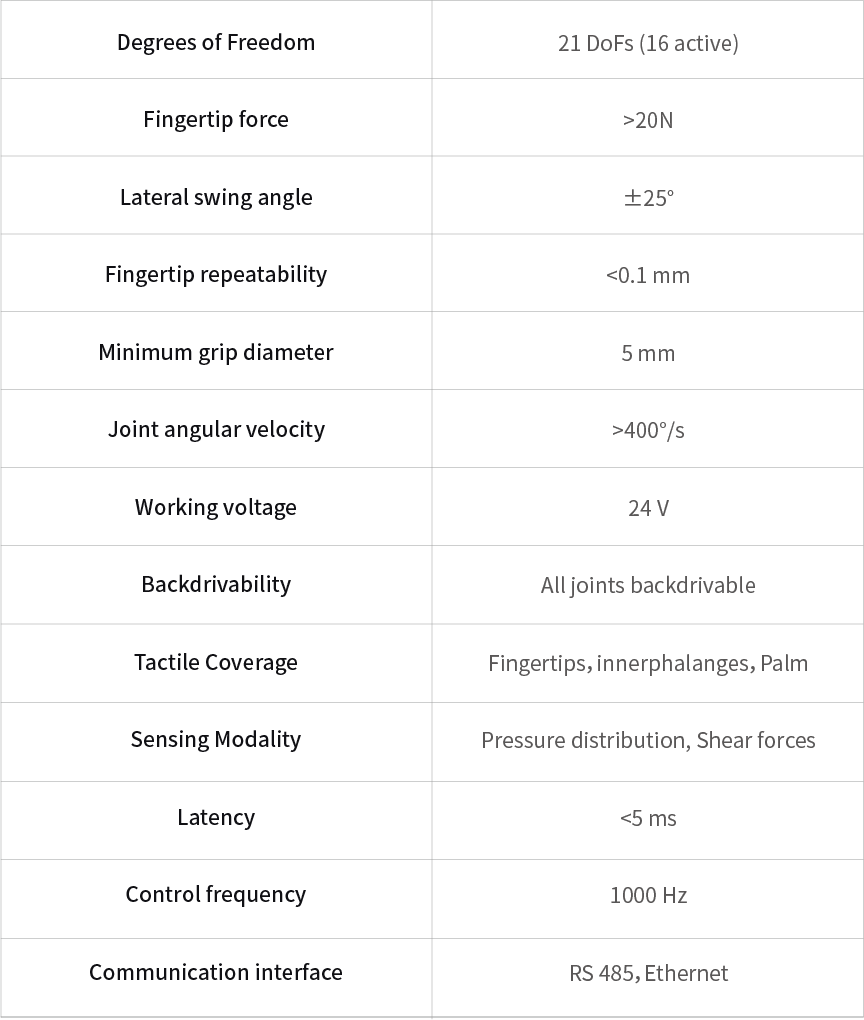Select the Lateral swing angle label

pos(216,197)
